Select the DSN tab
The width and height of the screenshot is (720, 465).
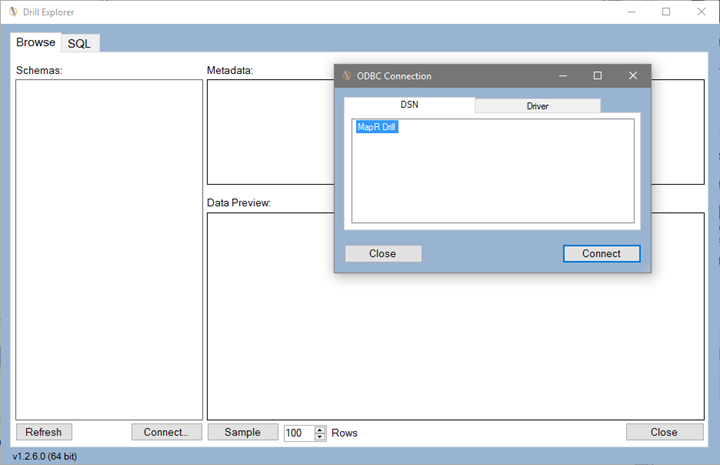pos(409,105)
